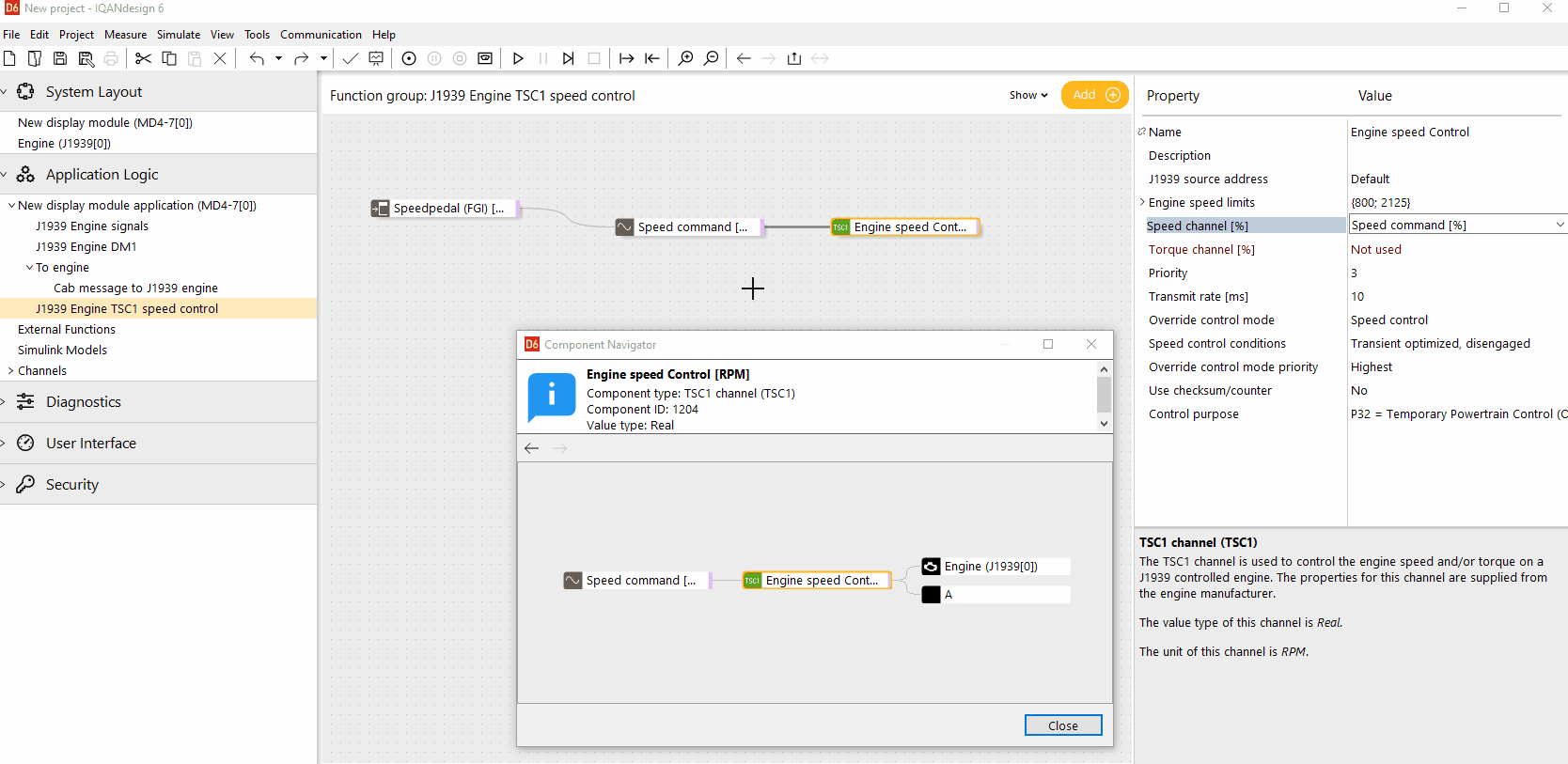Click Close in Component Navigator
This screenshot has height=764, width=1568.
[1063, 725]
